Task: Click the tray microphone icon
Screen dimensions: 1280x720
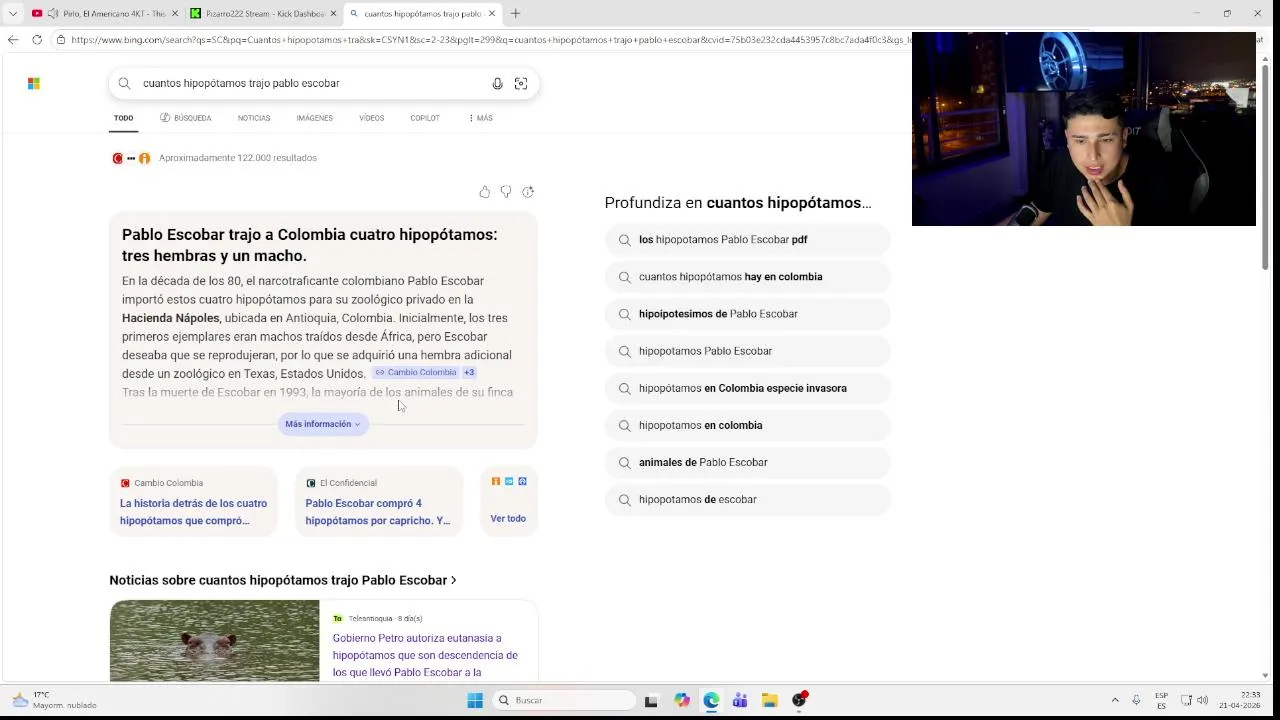Action: click(1136, 700)
